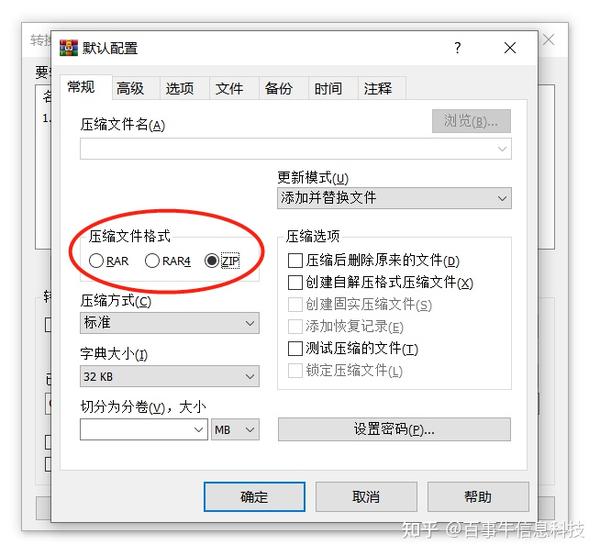Click the 压缩文件名 input field
The image size is (600, 556).
[x=296, y=149]
